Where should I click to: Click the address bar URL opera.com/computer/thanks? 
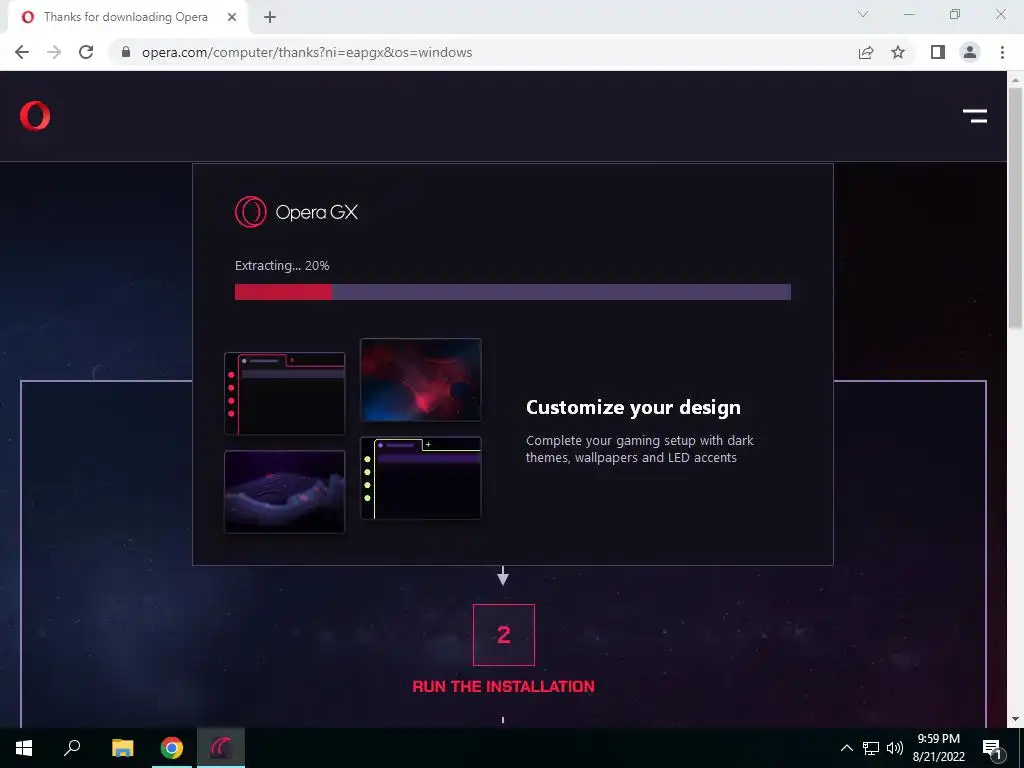(307, 52)
